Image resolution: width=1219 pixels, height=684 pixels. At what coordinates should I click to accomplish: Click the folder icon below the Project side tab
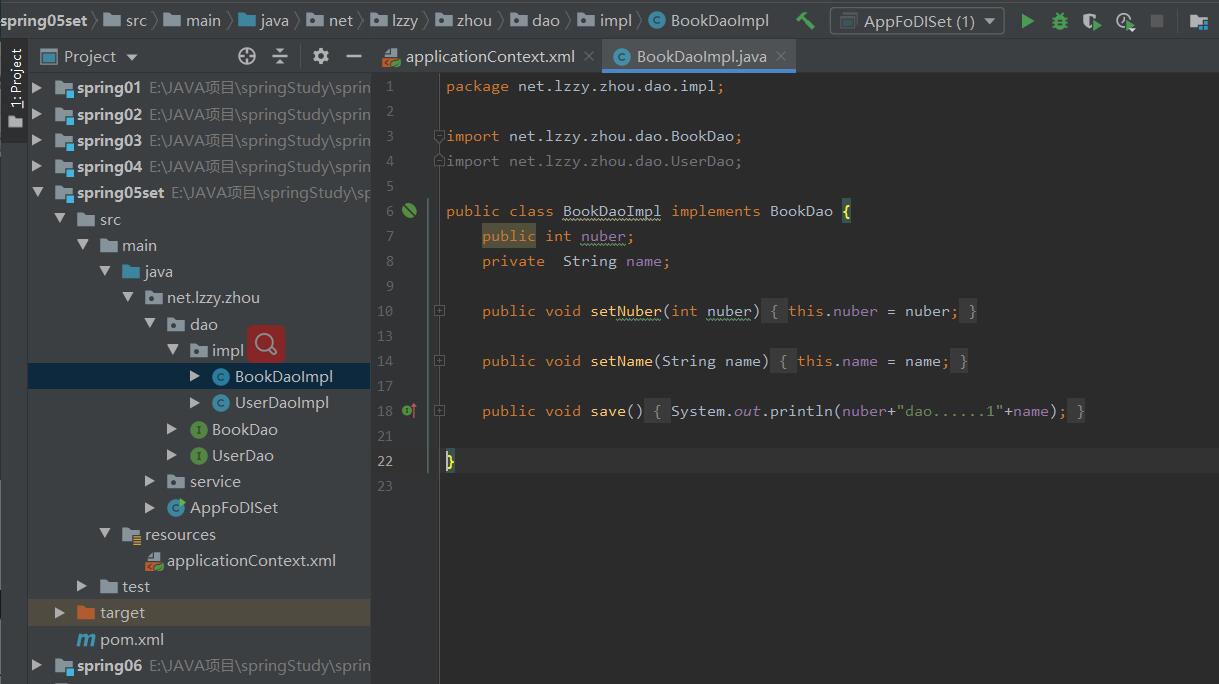point(15,122)
